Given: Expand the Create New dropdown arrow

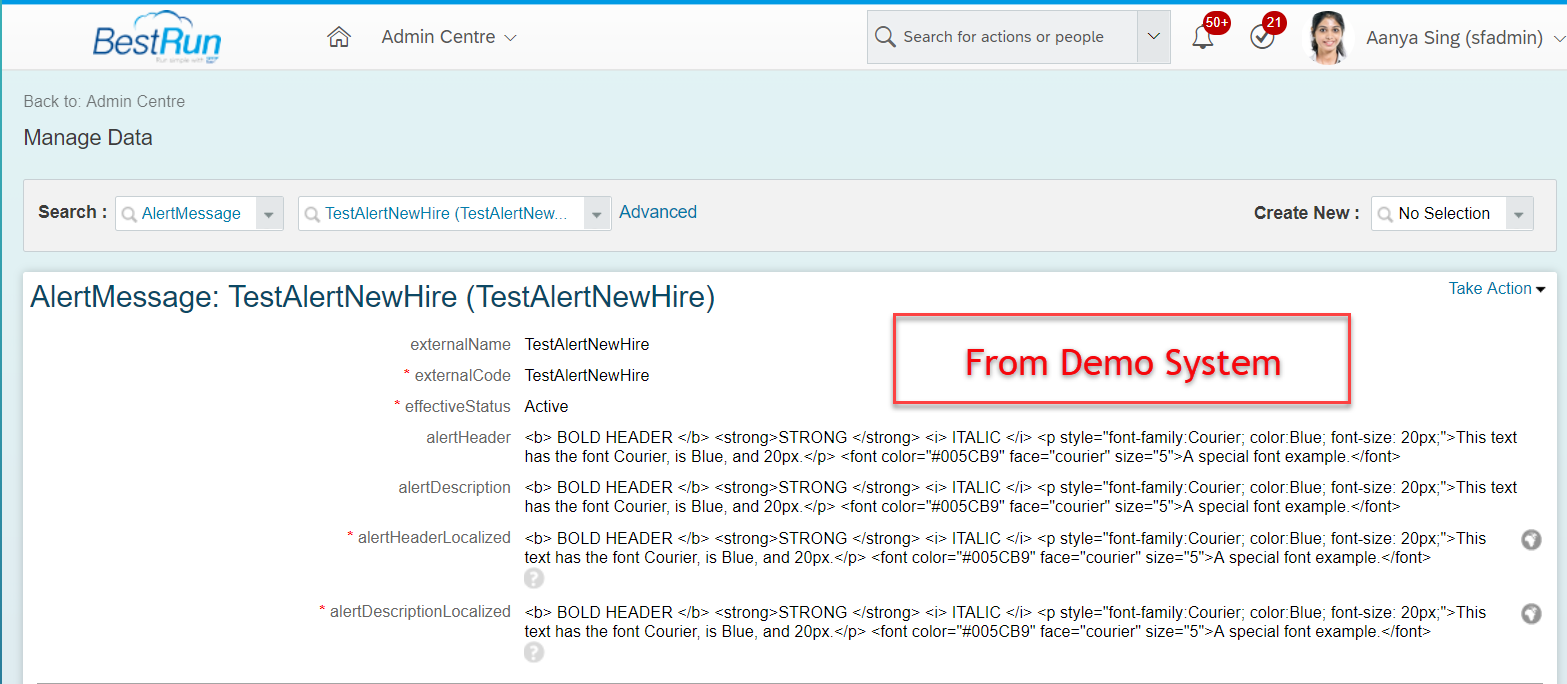Looking at the screenshot, I should [1520, 214].
